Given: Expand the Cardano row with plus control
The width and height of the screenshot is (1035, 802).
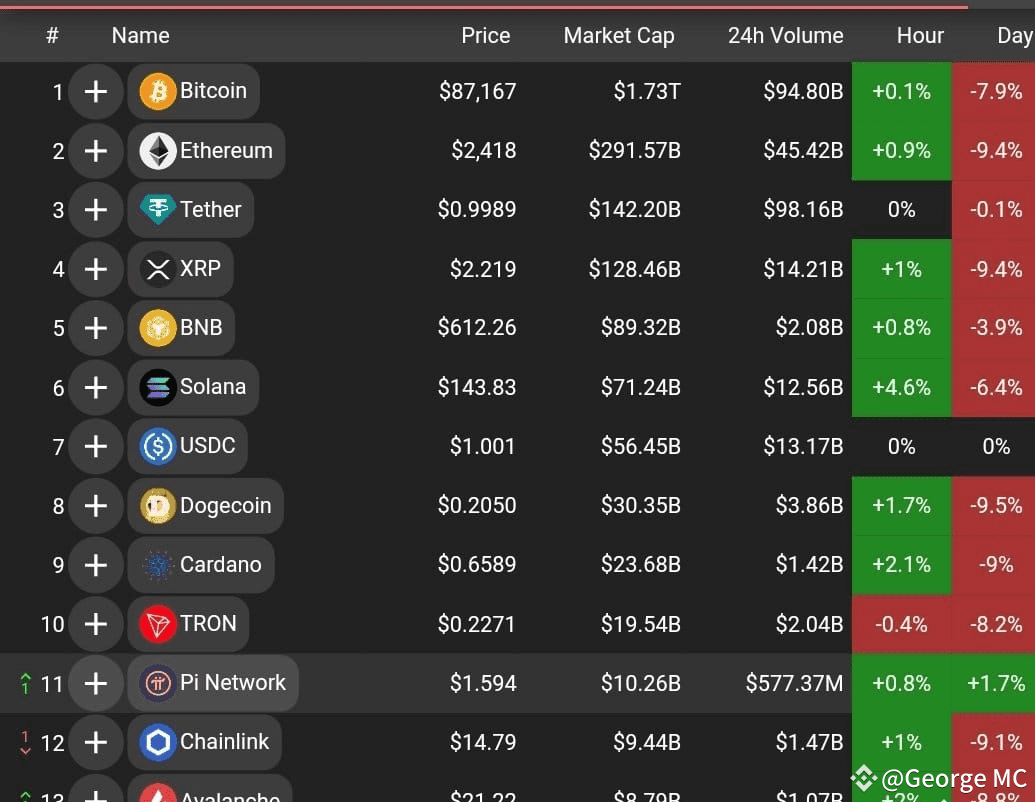Looking at the screenshot, I should (96, 565).
